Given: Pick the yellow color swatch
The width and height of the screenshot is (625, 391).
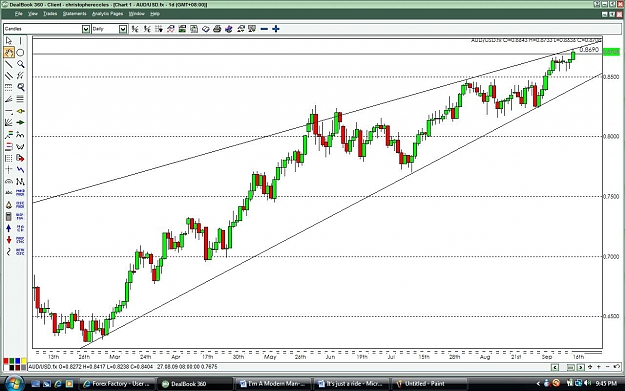Looking at the screenshot, I should (24, 361).
